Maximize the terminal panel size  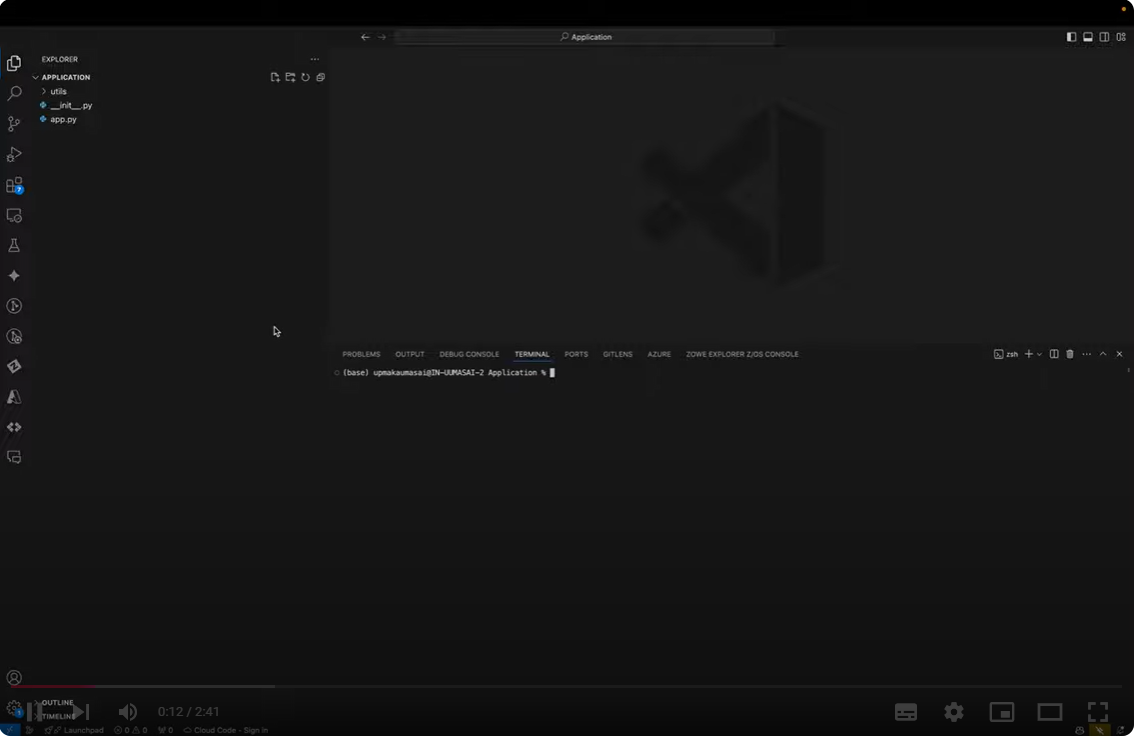pyautogui.click(x=1103, y=354)
